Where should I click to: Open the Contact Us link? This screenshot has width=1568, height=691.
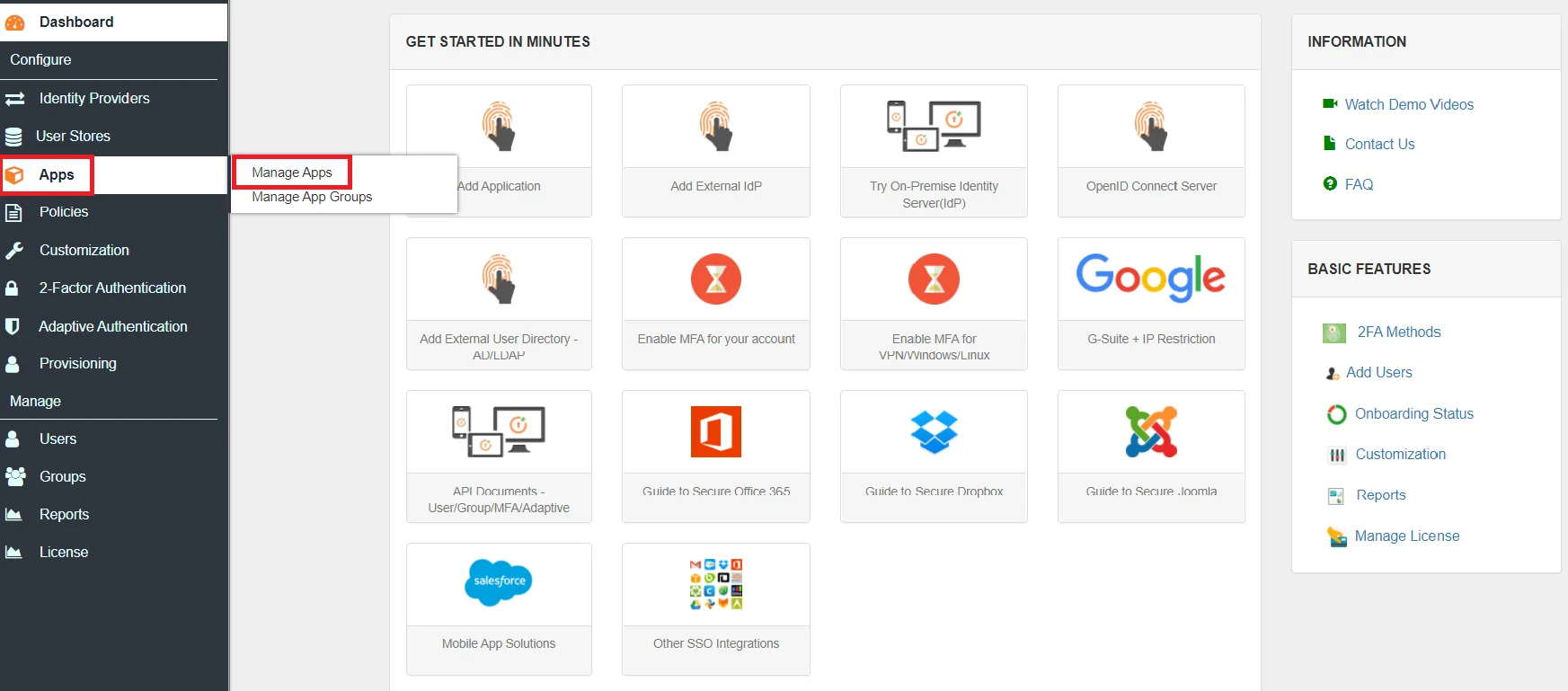click(1379, 144)
